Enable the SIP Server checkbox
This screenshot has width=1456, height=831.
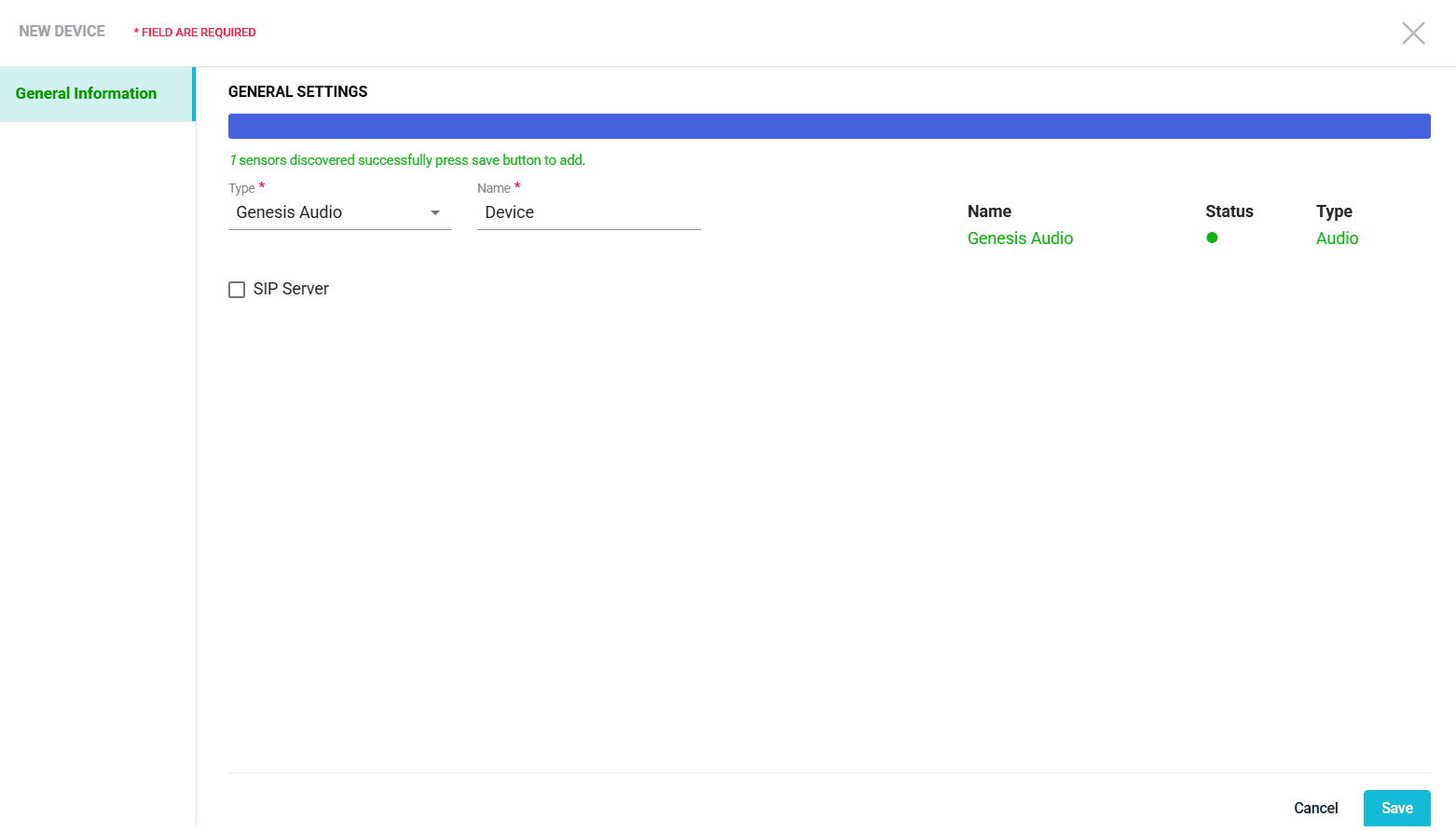237,290
